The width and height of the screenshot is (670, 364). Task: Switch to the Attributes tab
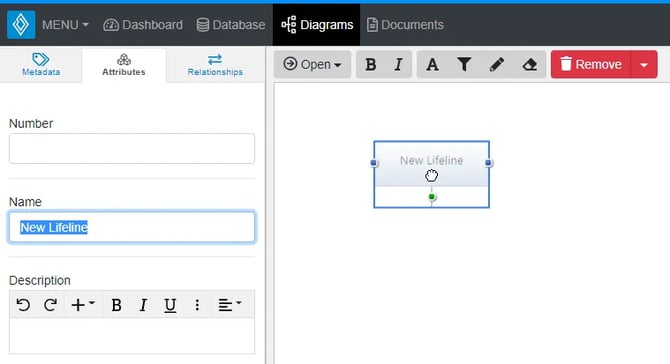pyautogui.click(x=124, y=65)
